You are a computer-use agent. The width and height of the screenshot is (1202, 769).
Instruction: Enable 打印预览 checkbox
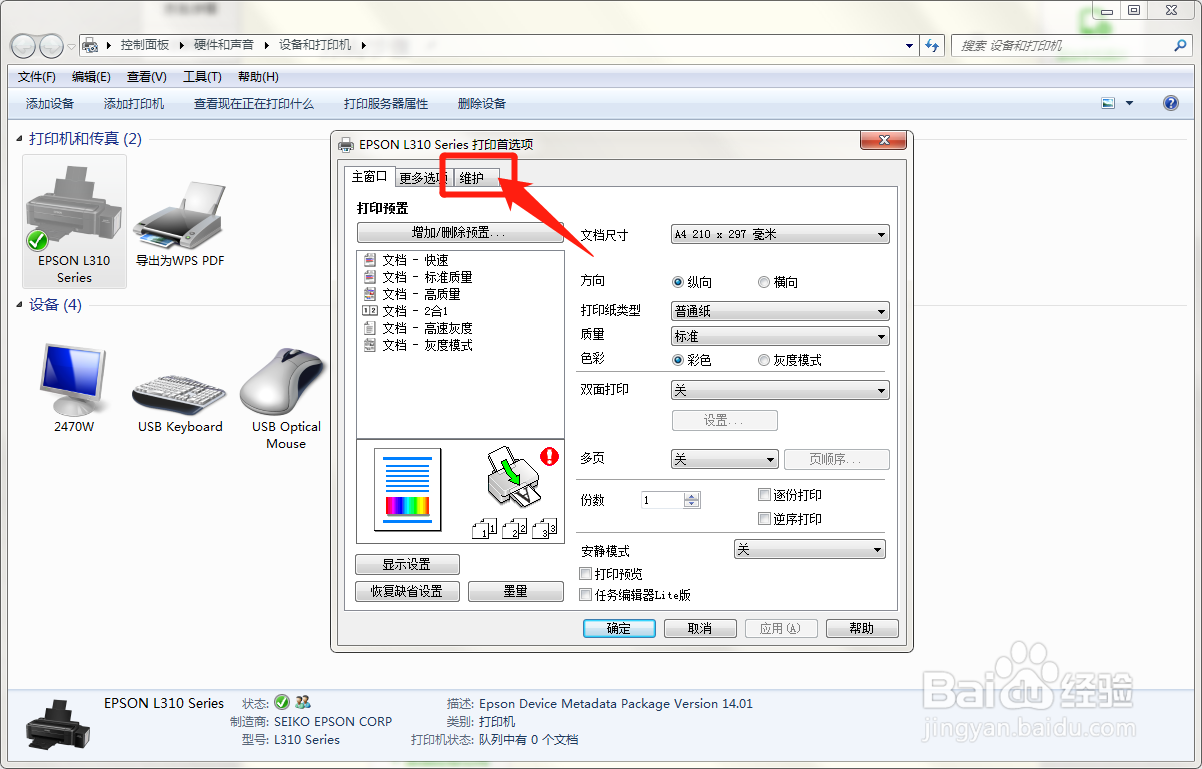point(586,574)
